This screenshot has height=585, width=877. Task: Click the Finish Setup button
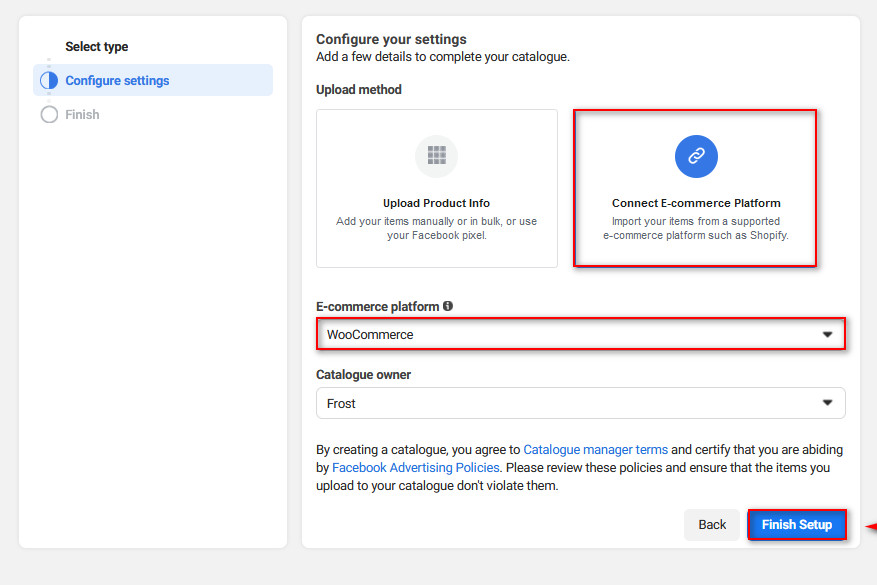click(796, 525)
